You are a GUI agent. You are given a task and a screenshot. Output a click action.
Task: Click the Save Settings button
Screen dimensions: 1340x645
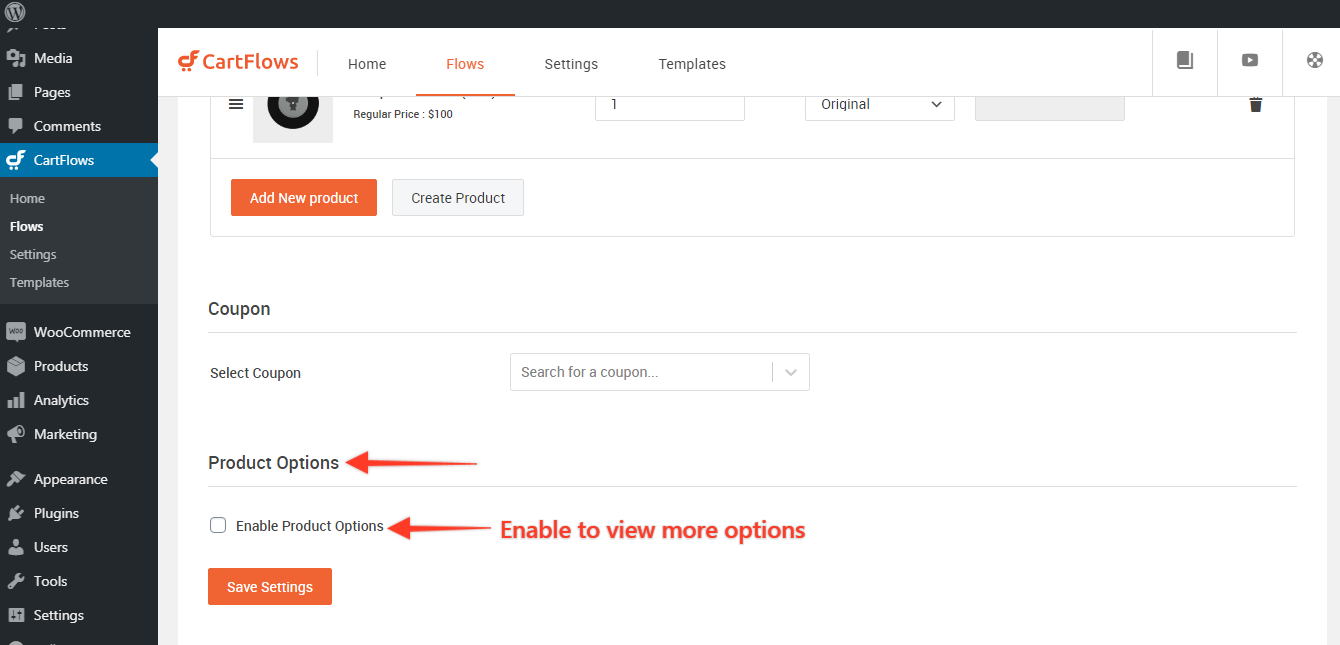(x=270, y=587)
